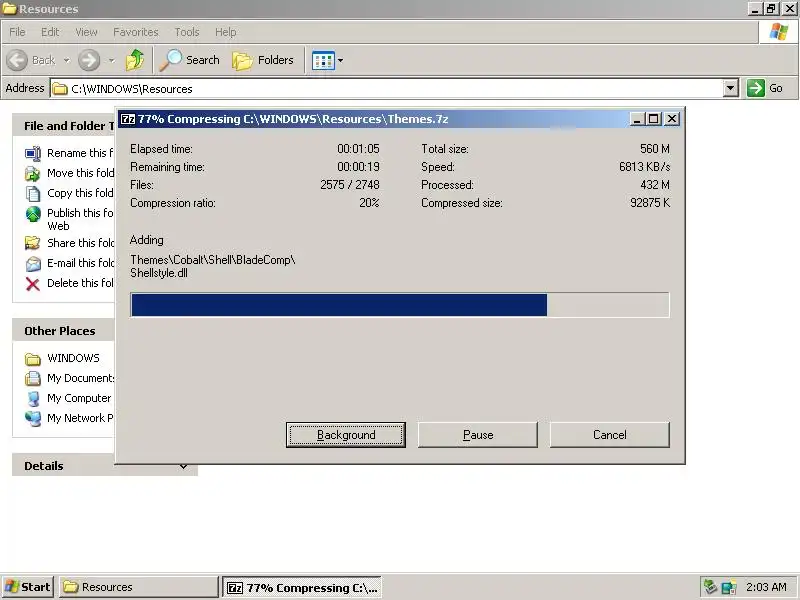
Task: Open Back history dropdown arrow
Action: click(x=67, y=61)
